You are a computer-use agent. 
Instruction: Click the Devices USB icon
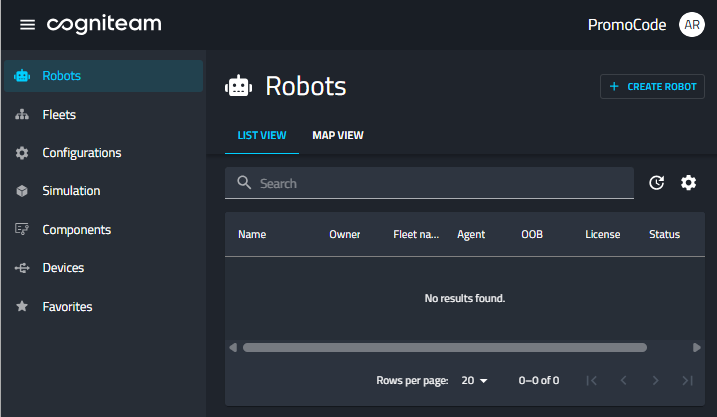pos(22,268)
